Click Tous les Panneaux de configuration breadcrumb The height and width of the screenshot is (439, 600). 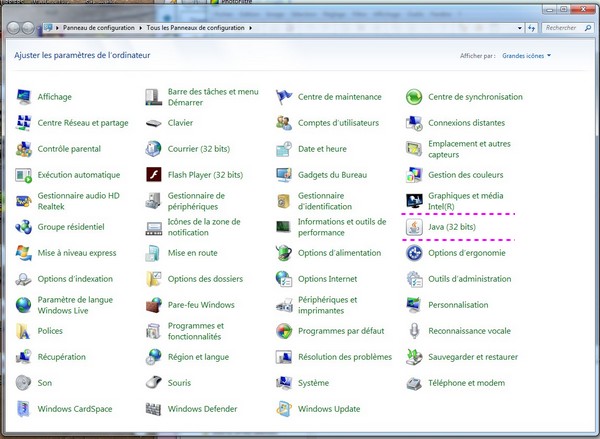point(195,28)
